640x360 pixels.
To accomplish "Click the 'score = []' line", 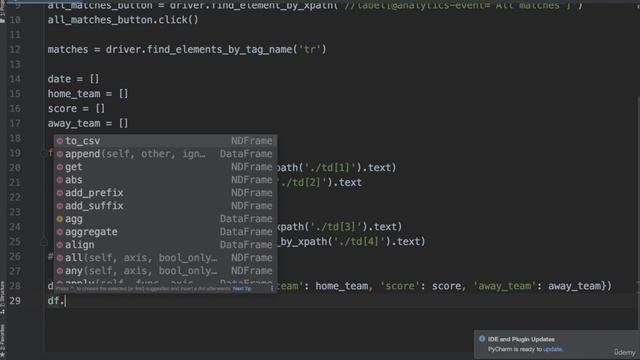I will point(76,109).
